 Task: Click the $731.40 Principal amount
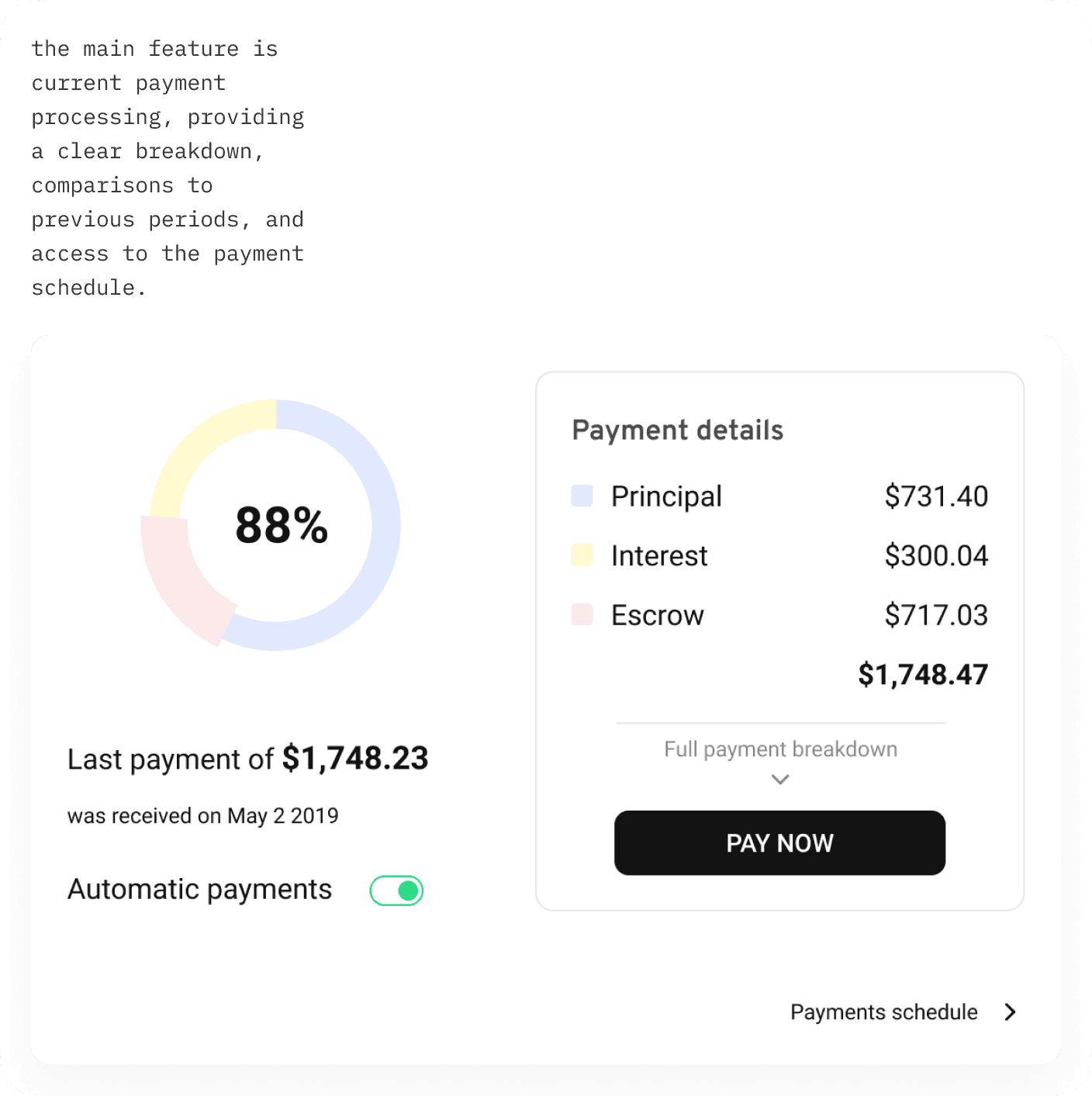pos(936,496)
